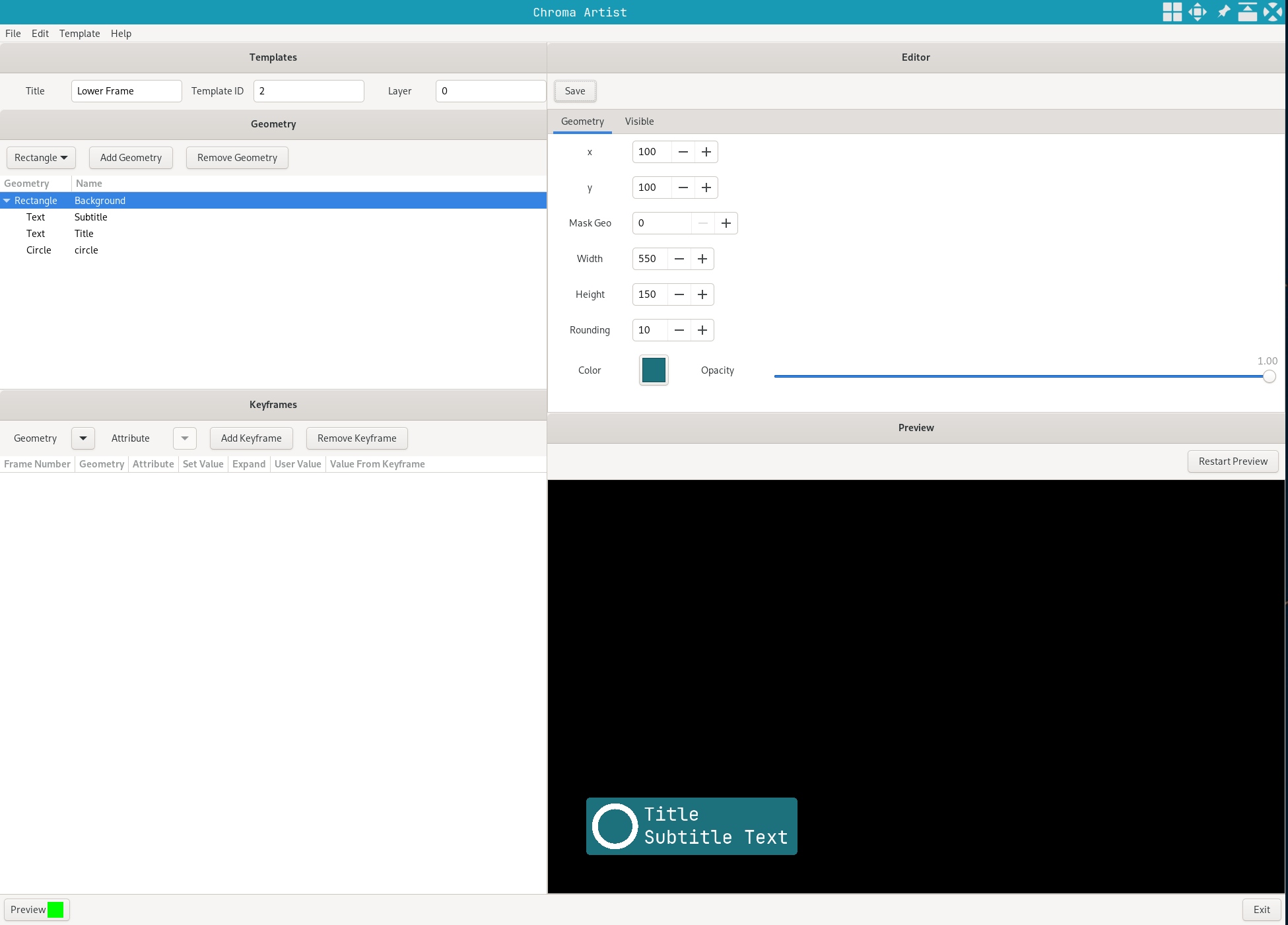This screenshot has height=925, width=1288.
Task: Decrease Rounding with the minus button
Action: [679, 330]
